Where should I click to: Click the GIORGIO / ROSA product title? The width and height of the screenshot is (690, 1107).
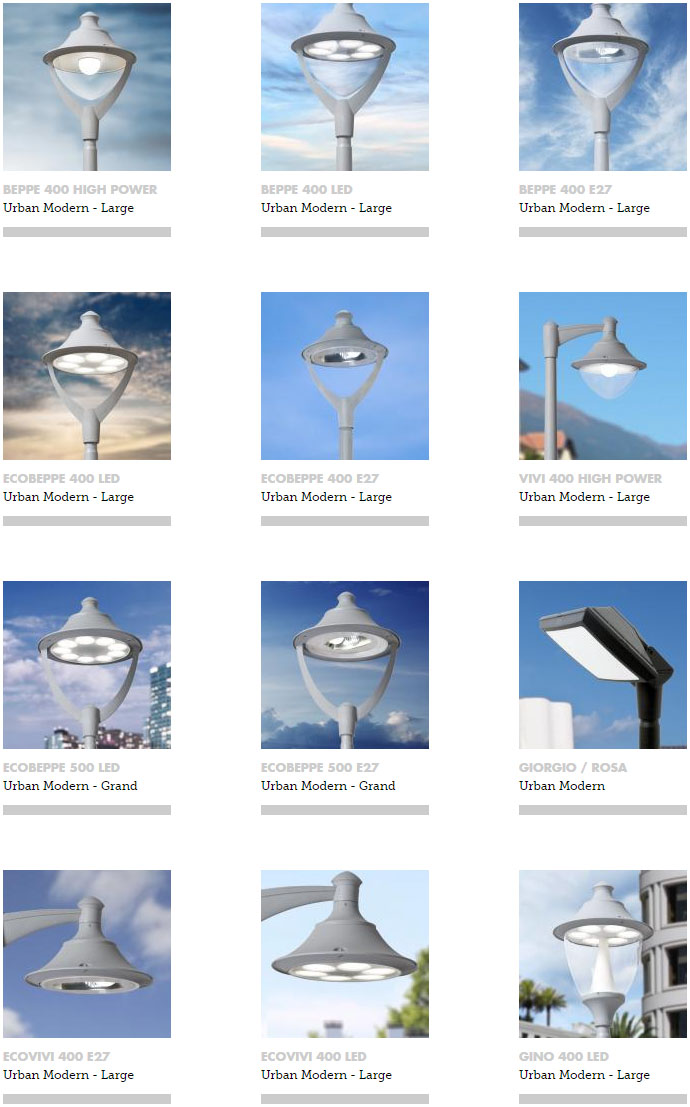pos(573,767)
